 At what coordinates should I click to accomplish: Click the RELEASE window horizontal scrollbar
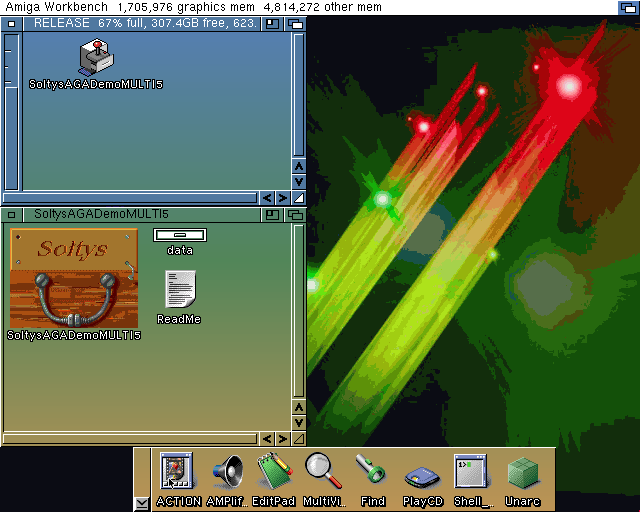130,198
